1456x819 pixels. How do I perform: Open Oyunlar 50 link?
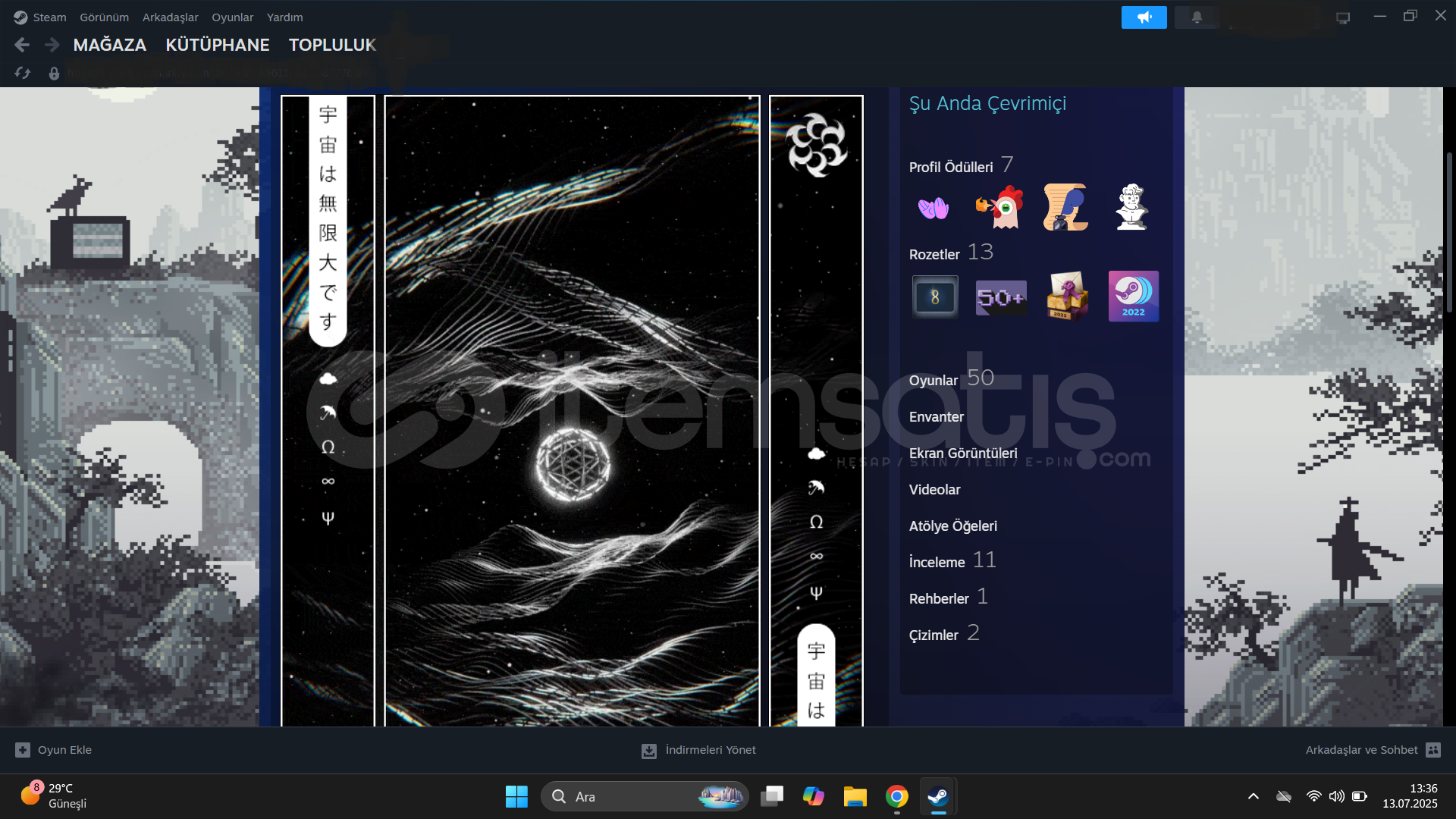[951, 378]
